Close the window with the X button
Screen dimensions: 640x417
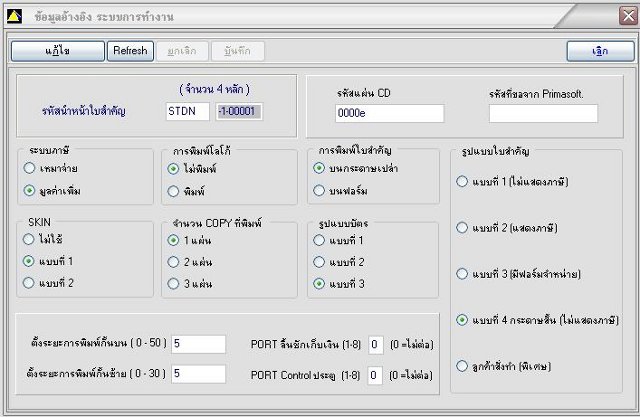pos(628,16)
